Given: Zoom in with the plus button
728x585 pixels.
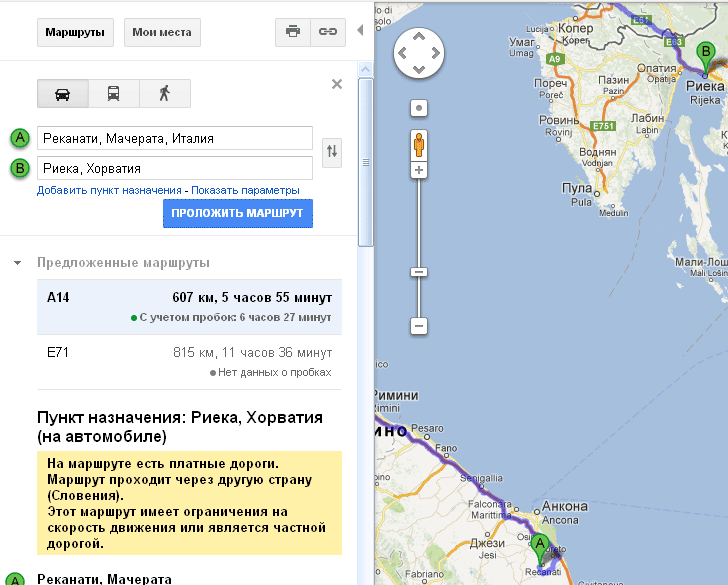Looking at the screenshot, I should tap(419, 170).
